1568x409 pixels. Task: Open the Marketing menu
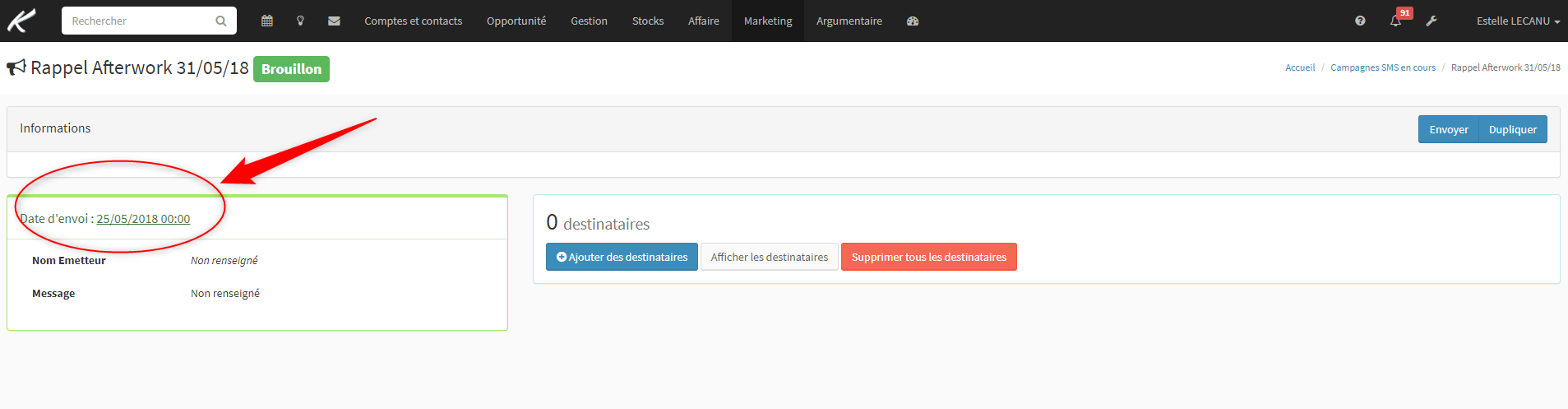click(x=768, y=21)
